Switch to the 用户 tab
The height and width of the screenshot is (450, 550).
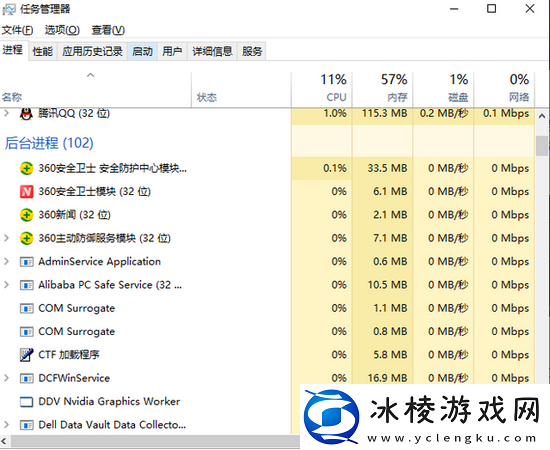point(172,52)
